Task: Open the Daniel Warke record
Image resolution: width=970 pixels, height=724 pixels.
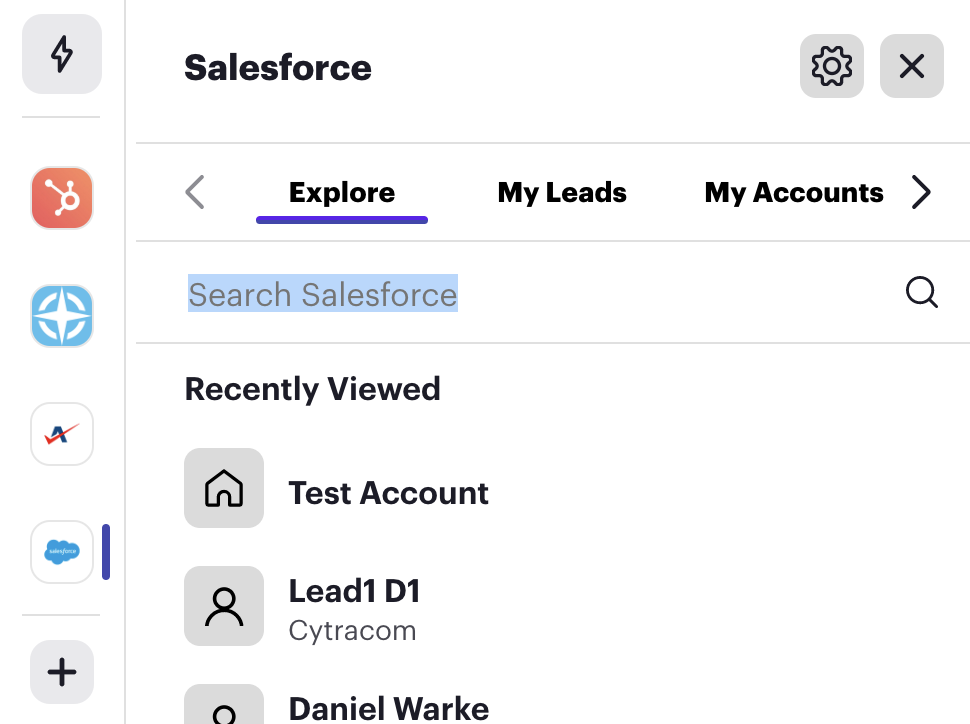Action: tap(388, 709)
